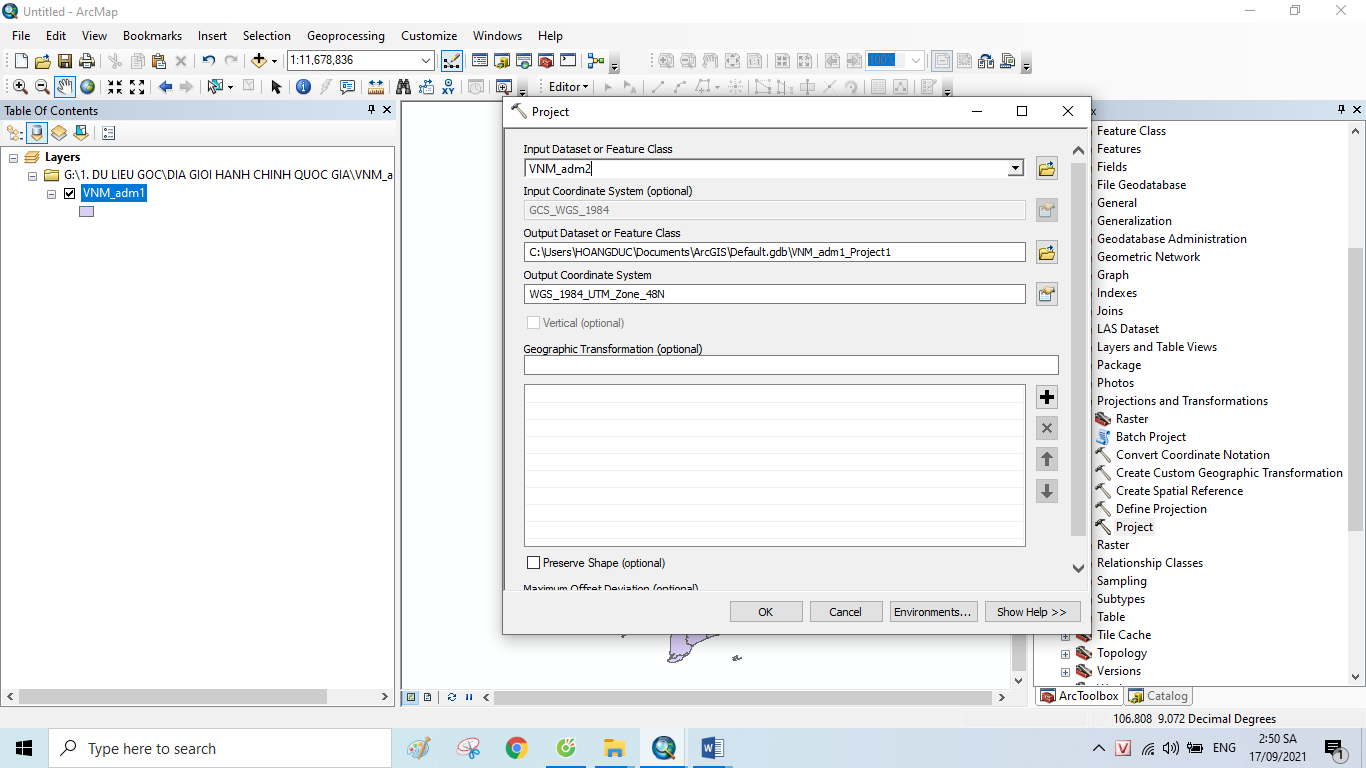Switch to the Catalog tab

pyautogui.click(x=1158, y=696)
